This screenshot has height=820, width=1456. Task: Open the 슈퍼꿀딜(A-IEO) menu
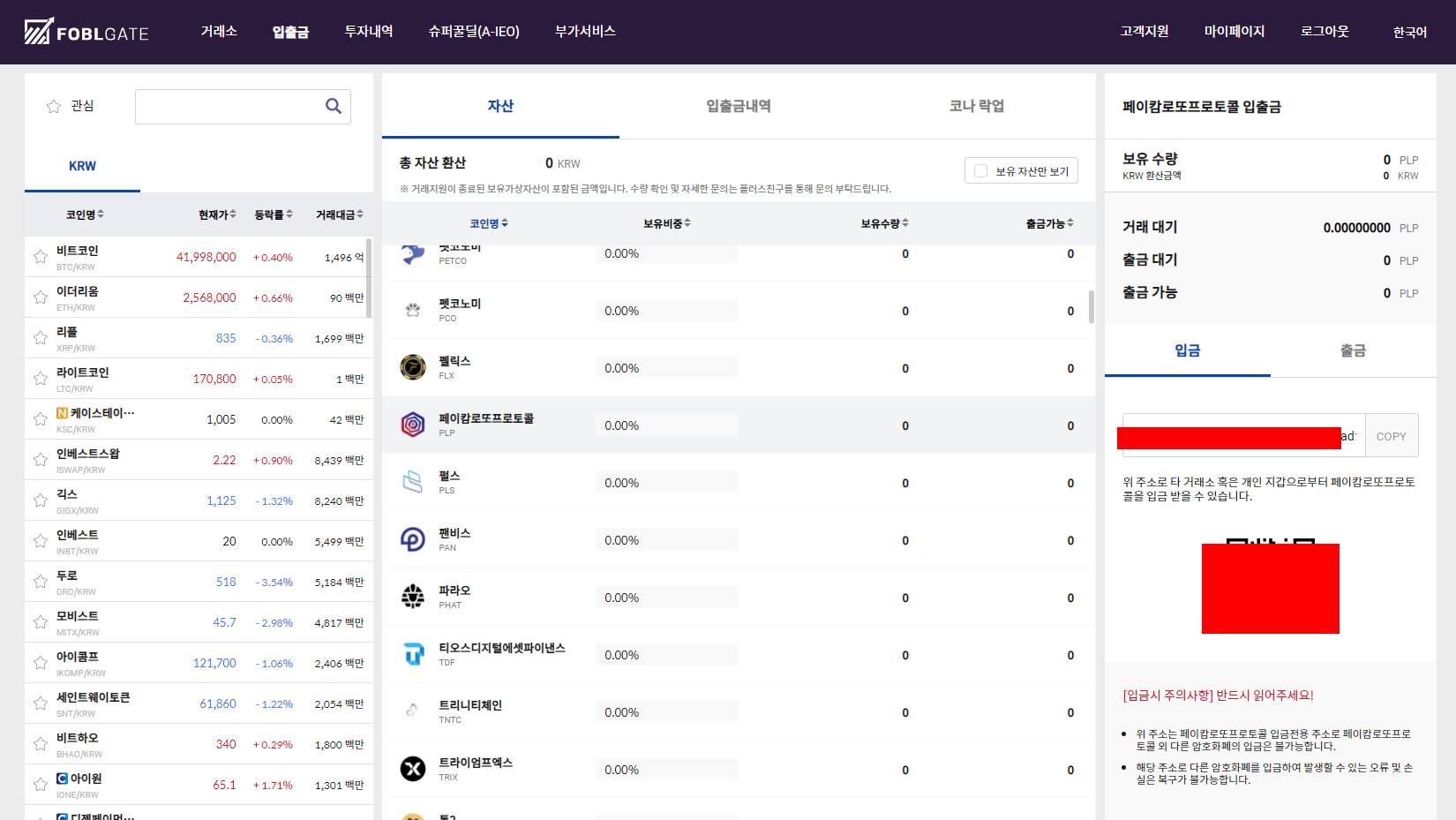(x=474, y=31)
